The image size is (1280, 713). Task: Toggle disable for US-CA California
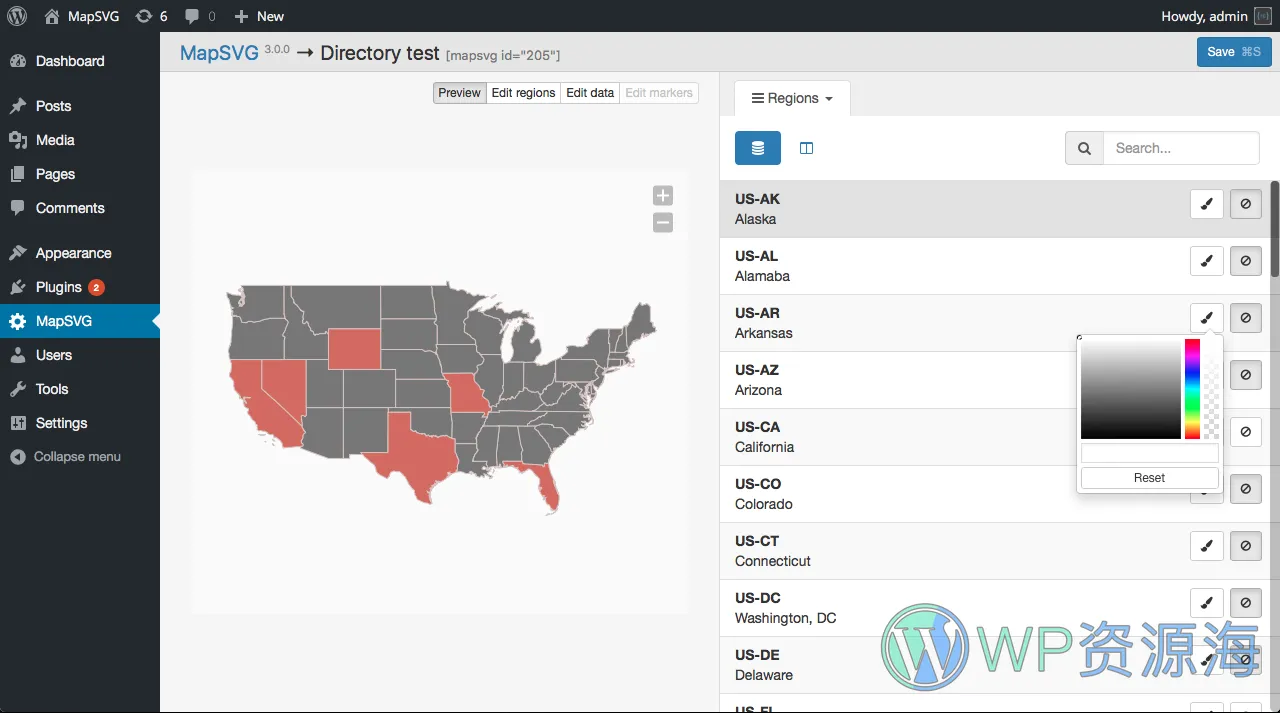[1246, 432]
